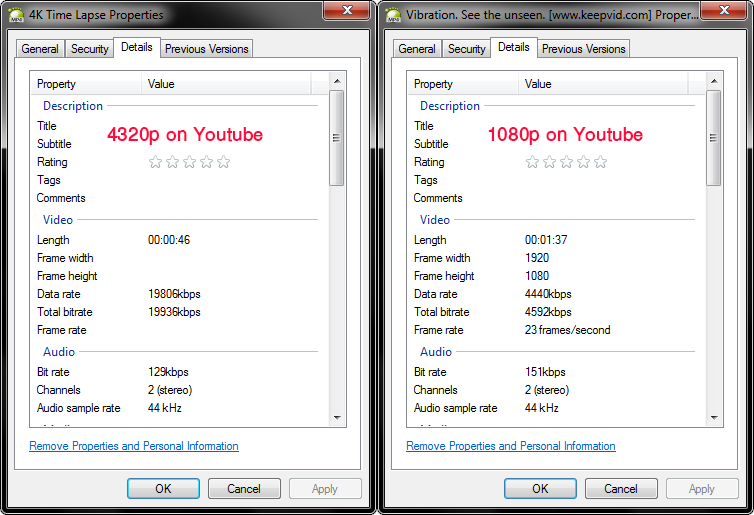Click Frame height row in 4K Time Lapse window
Viewport: 754px width, 515px height.
pos(179,276)
